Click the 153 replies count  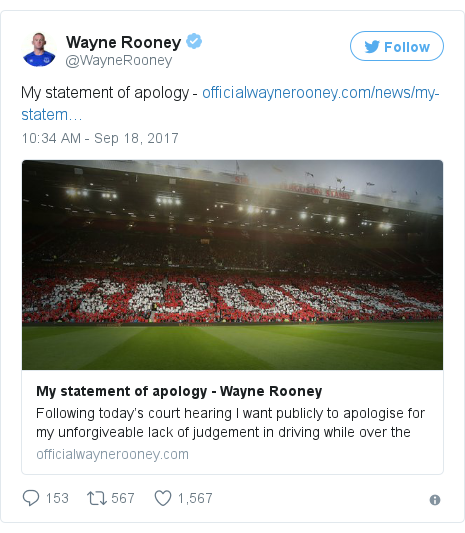click(x=57, y=498)
